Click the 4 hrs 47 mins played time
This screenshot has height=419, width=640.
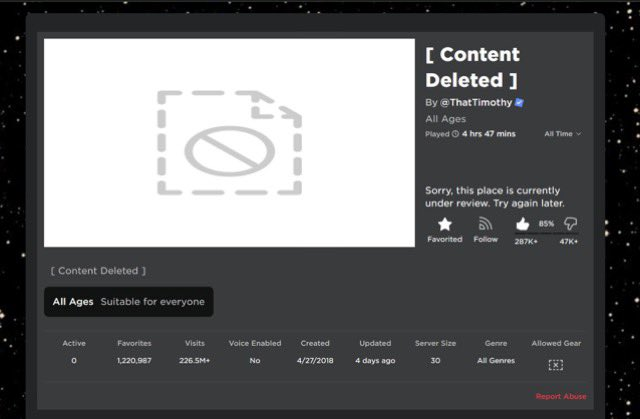click(489, 134)
